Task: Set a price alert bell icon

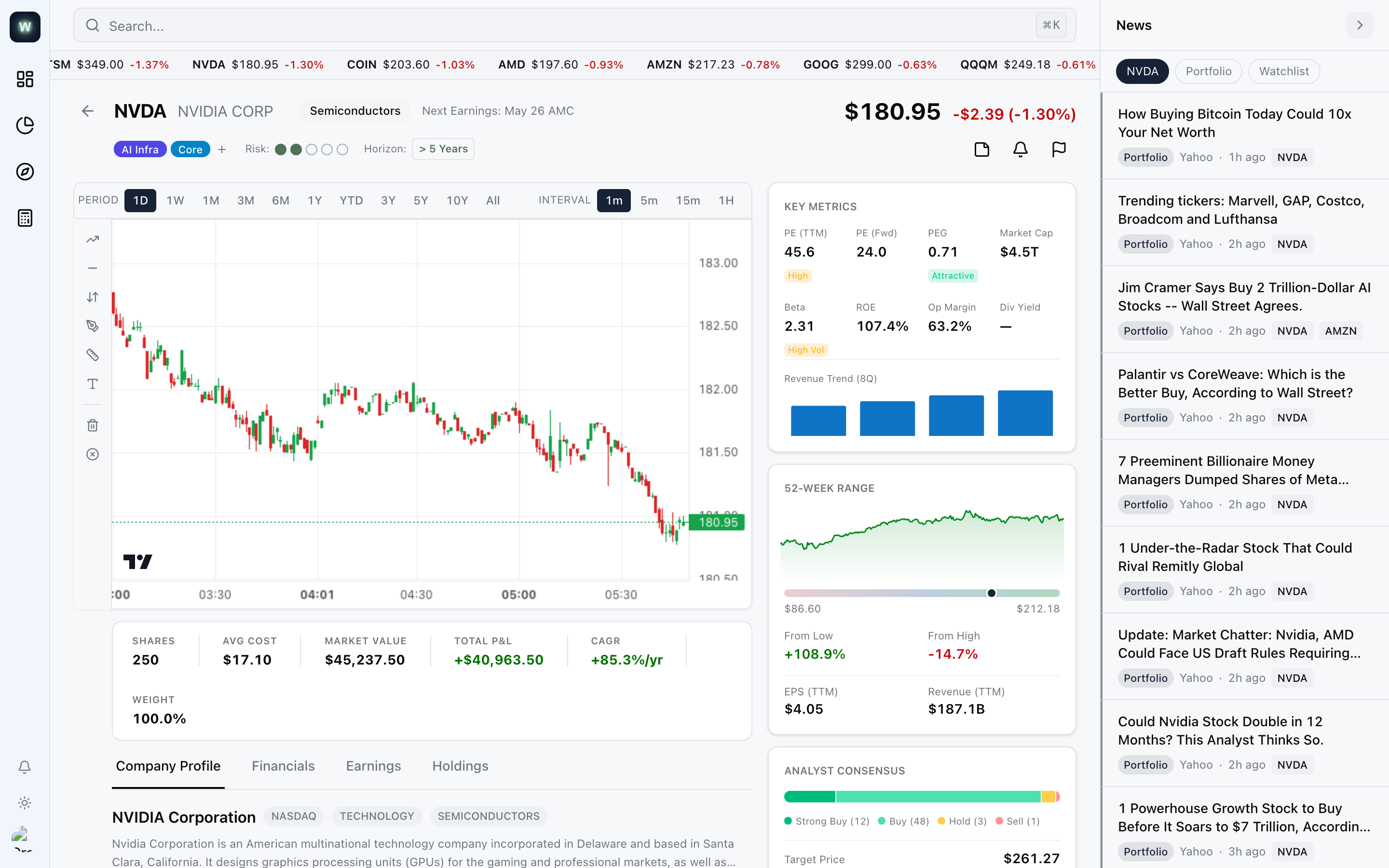Action: (1020, 149)
